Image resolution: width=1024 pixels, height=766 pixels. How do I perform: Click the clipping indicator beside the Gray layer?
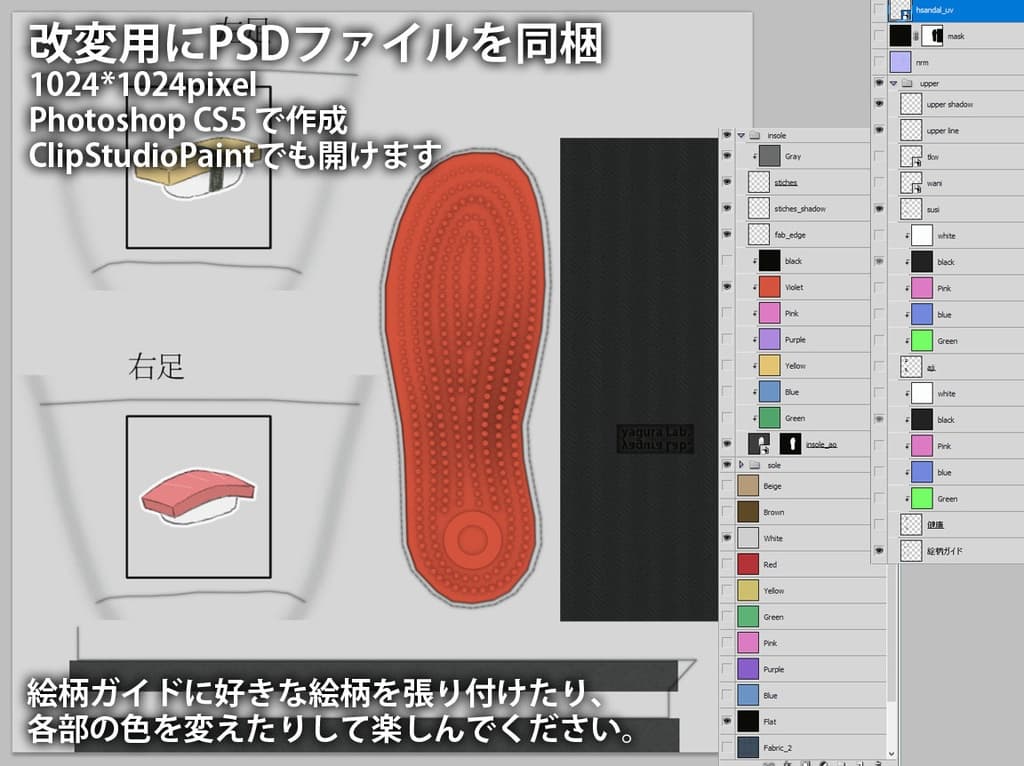[755, 156]
